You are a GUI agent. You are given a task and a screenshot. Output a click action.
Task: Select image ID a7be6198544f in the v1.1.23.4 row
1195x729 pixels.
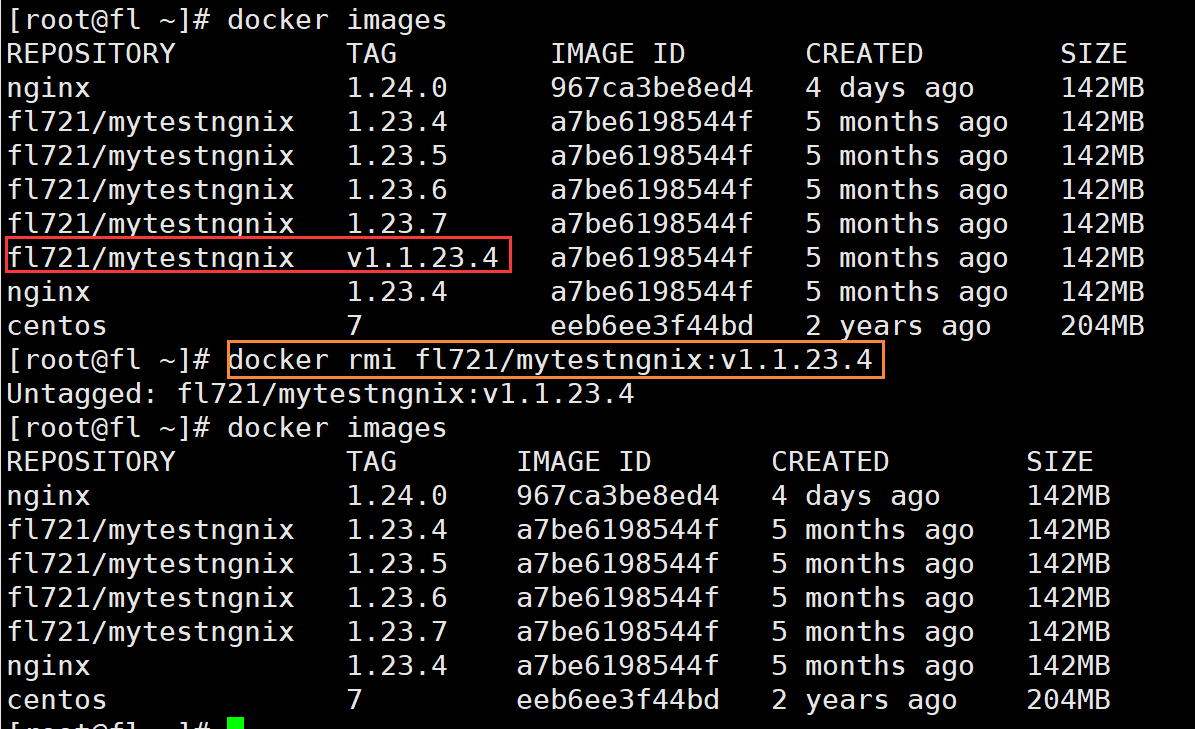(652, 257)
